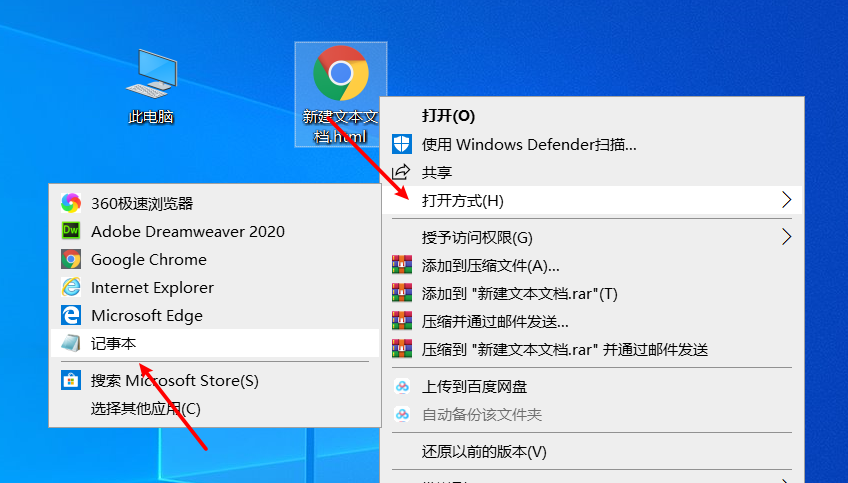Expand the 授予访问权限(G) submenu arrow
The image size is (848, 483).
[786, 237]
